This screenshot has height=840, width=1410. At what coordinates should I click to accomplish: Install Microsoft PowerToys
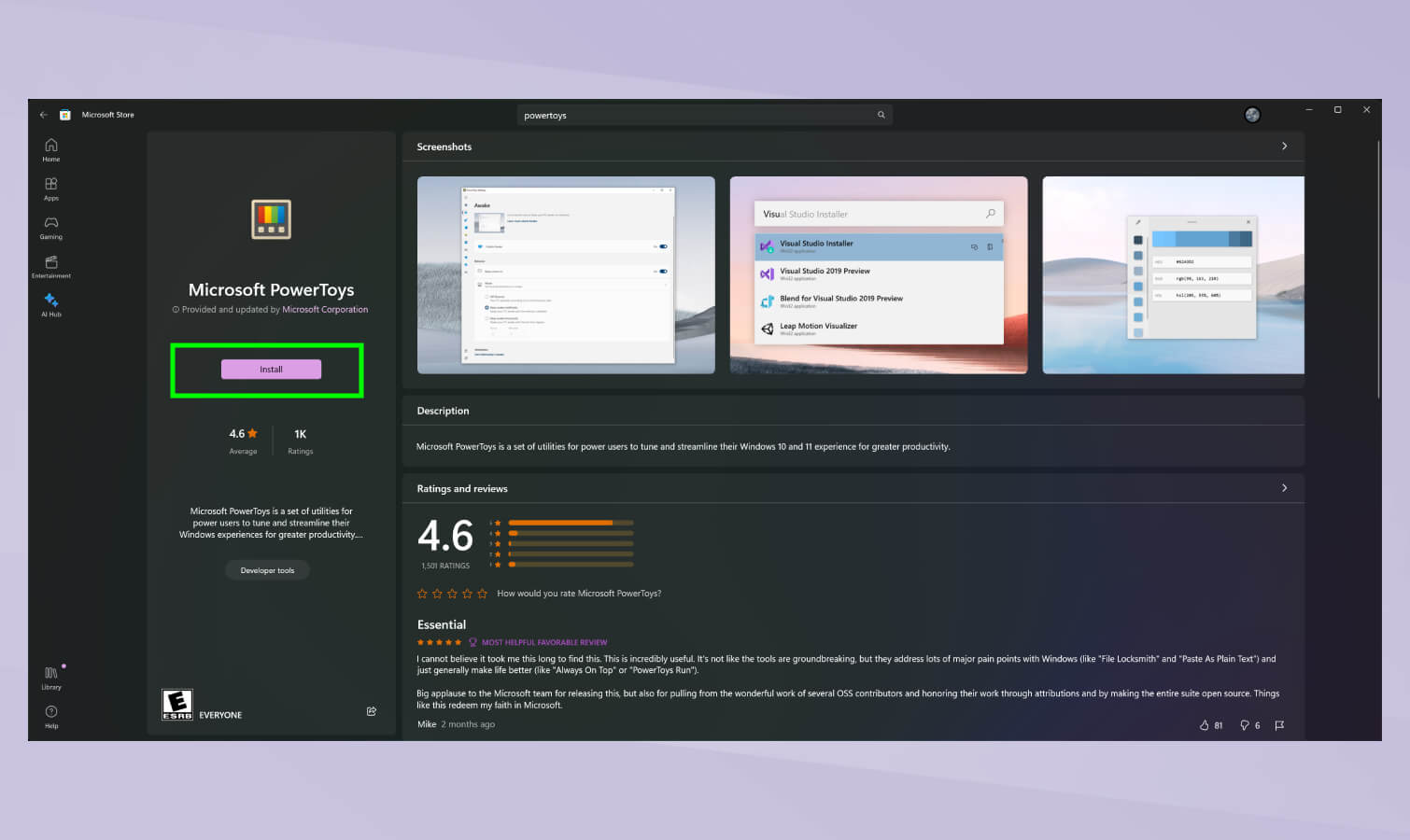(x=271, y=370)
